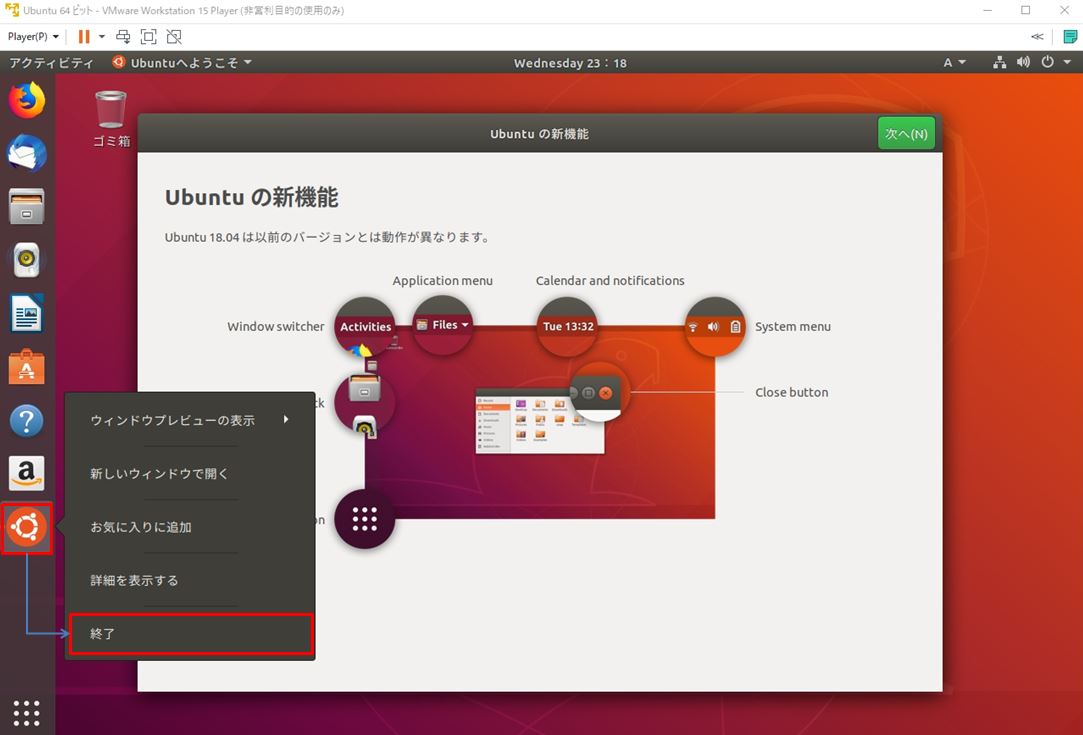Open the VMware notes green icon
The image size is (1083, 735).
pos(1070,37)
